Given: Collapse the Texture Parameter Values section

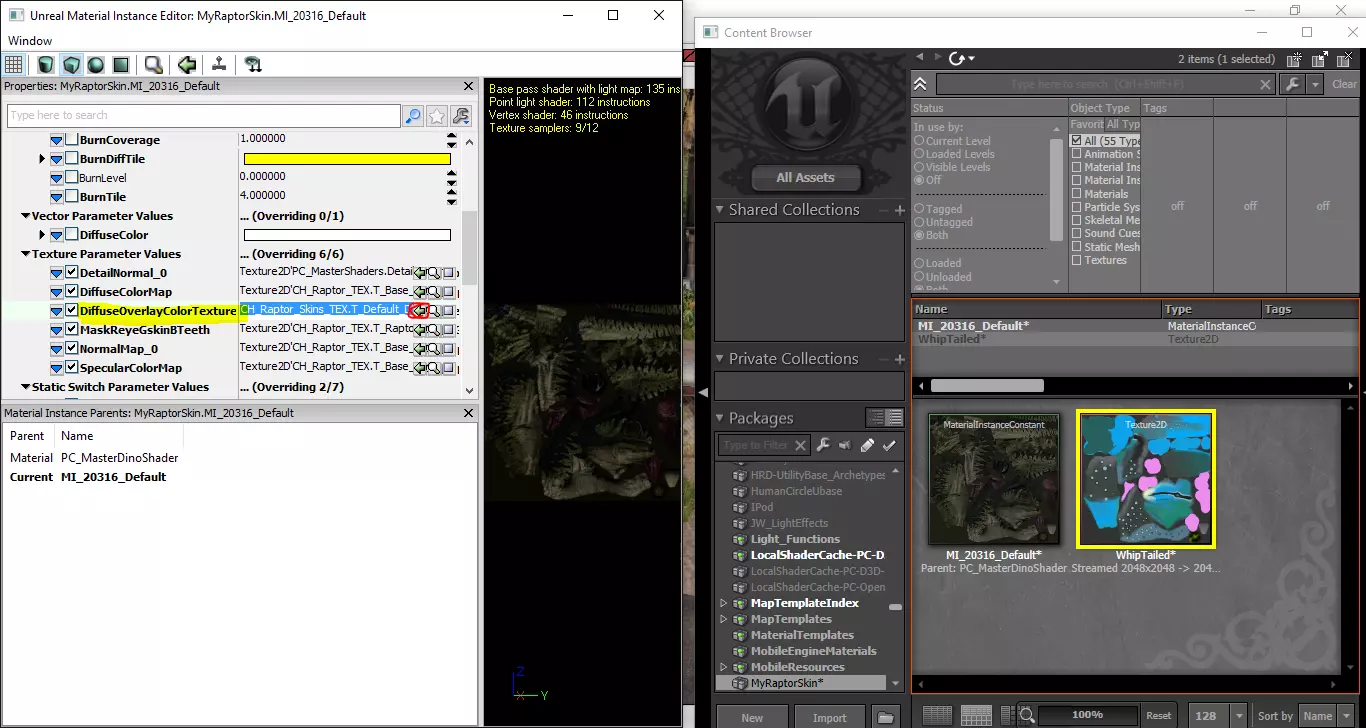Looking at the screenshot, I should click(25, 254).
